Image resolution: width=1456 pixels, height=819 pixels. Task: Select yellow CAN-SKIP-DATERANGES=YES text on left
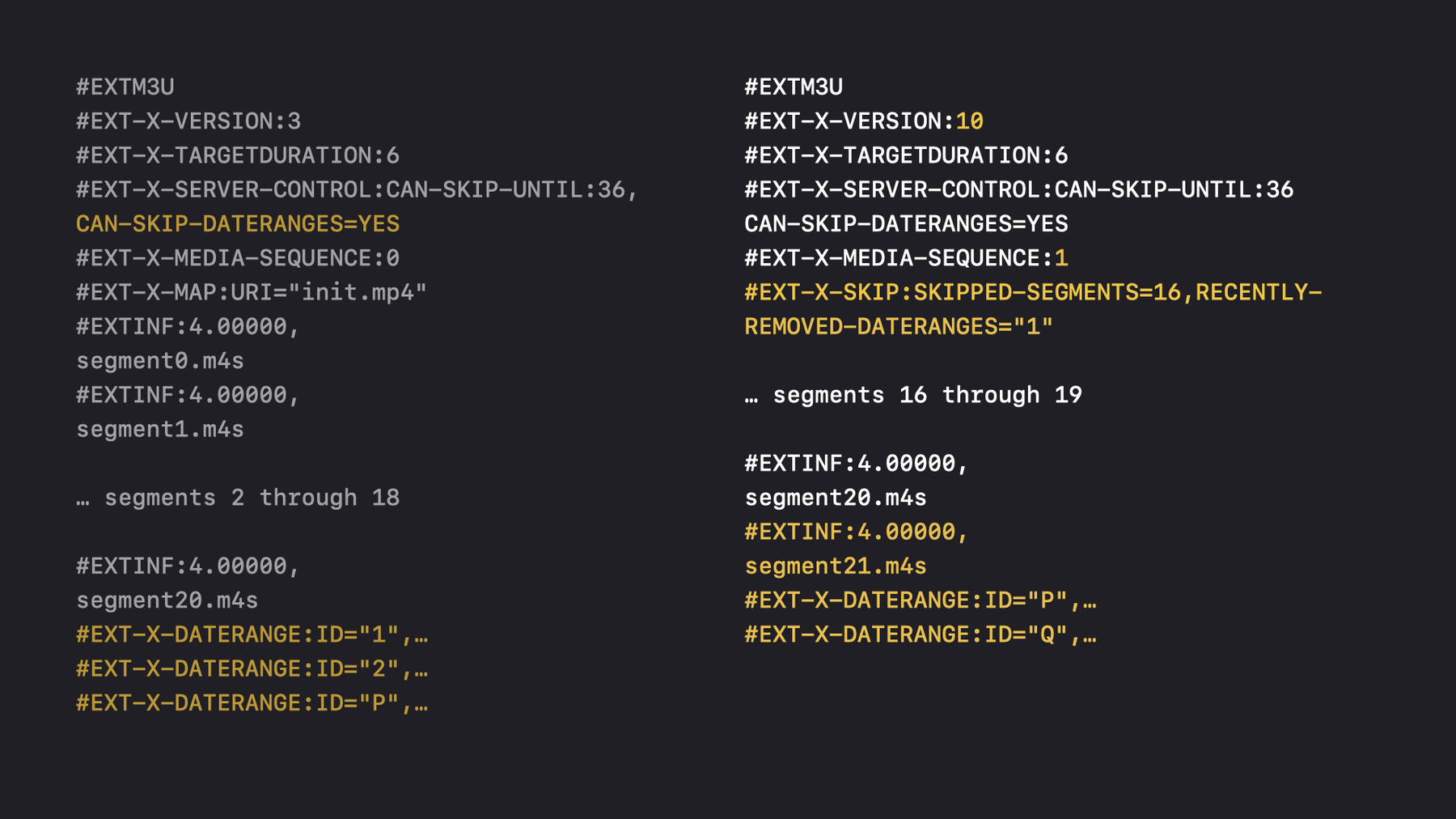(x=238, y=224)
